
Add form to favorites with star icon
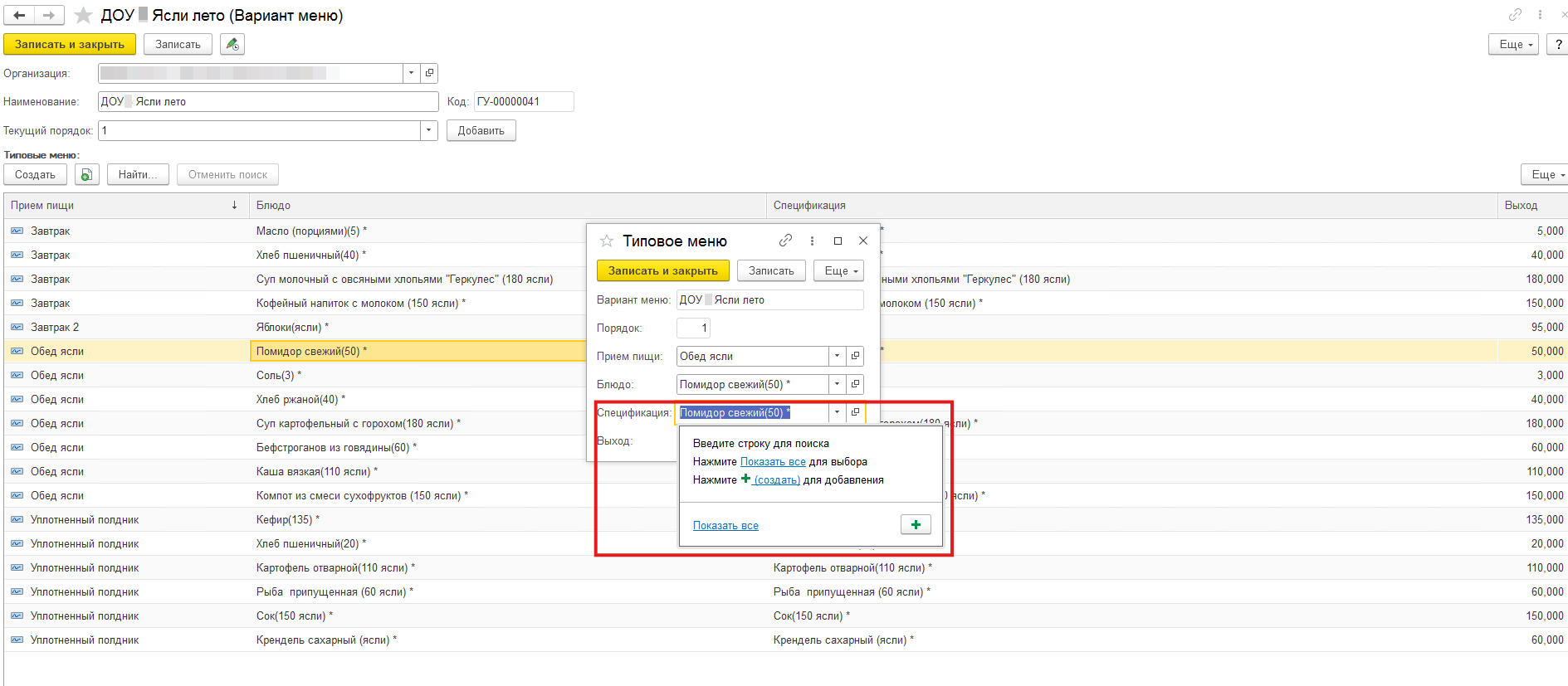coord(83,15)
